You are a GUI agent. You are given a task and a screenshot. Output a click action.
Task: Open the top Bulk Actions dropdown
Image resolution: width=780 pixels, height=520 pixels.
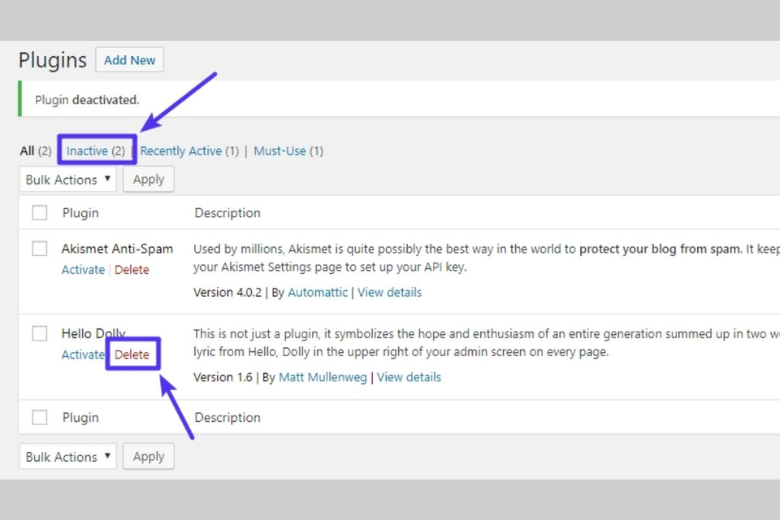(68, 180)
